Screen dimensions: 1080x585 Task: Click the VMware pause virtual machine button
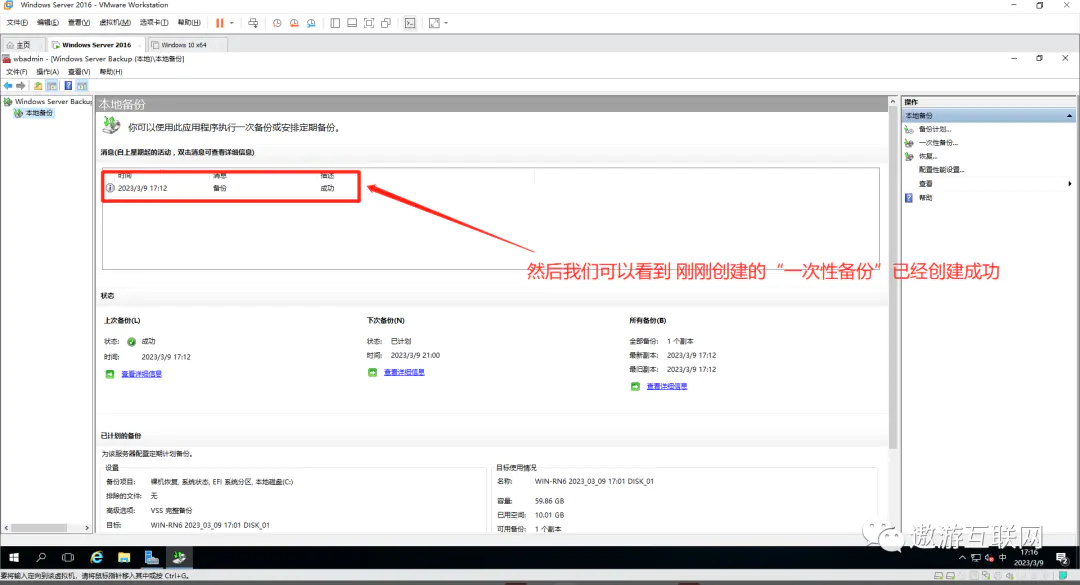(219, 22)
